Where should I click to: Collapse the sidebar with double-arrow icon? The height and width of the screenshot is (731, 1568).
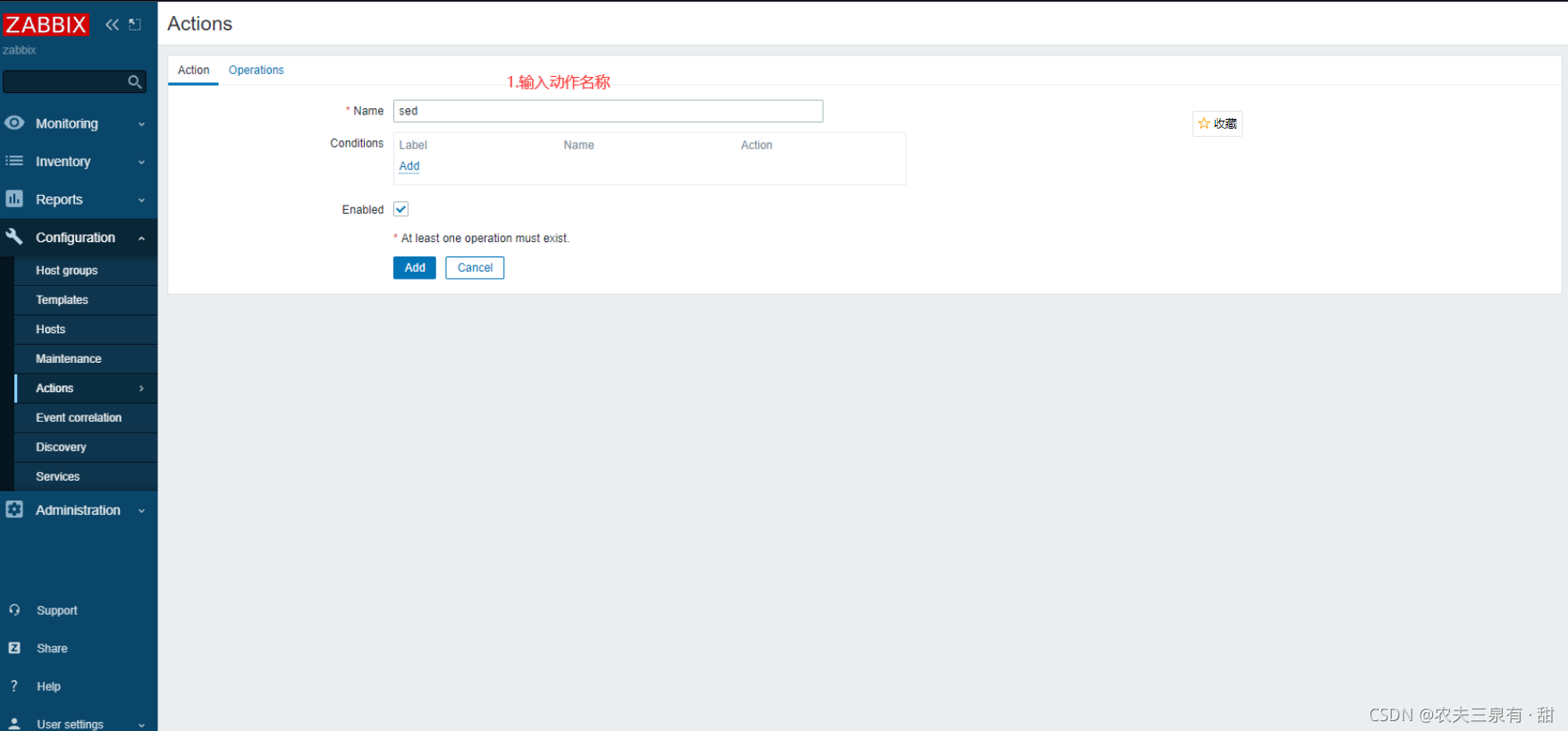click(112, 24)
